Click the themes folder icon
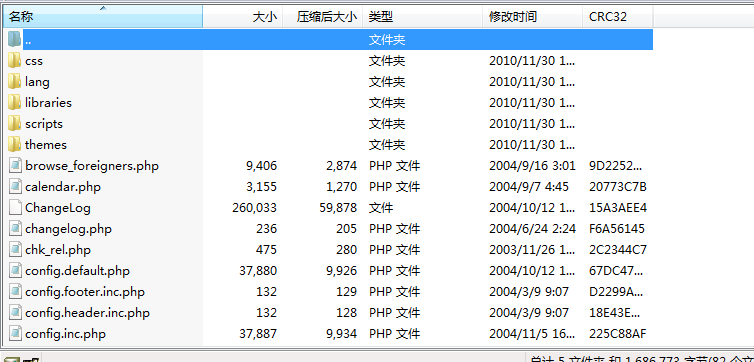This screenshot has width=754, height=362. pyautogui.click(x=15, y=144)
